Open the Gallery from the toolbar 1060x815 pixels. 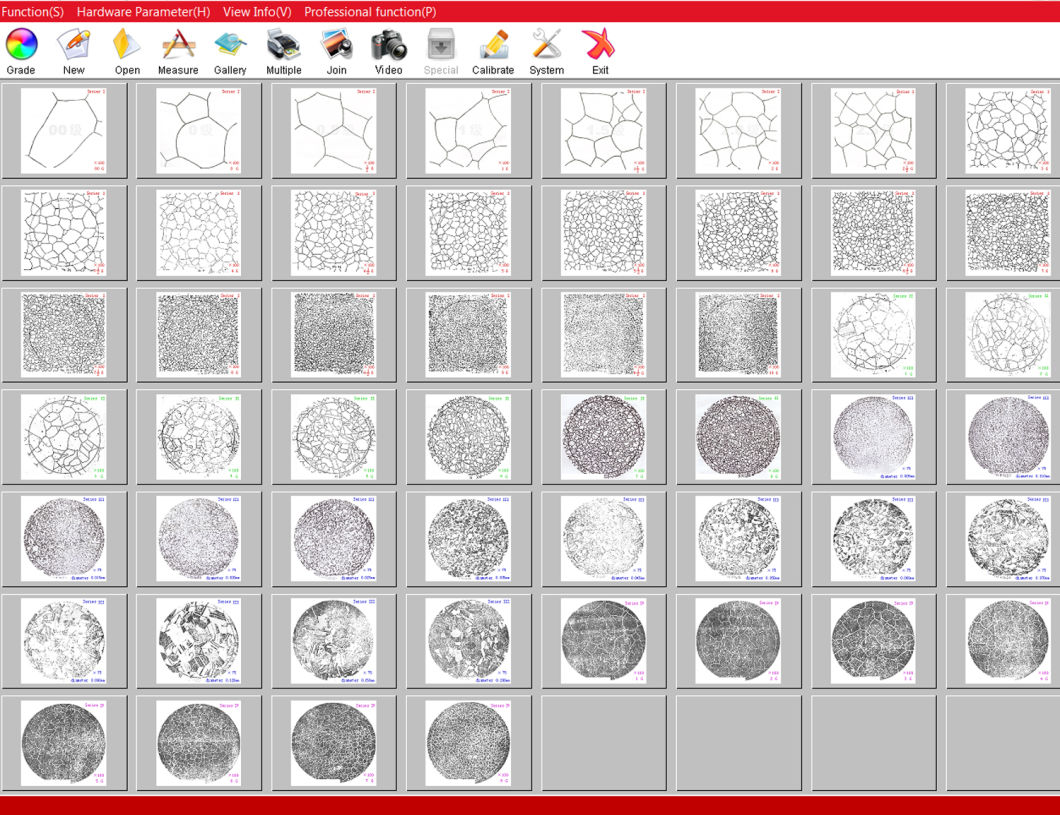tap(230, 45)
